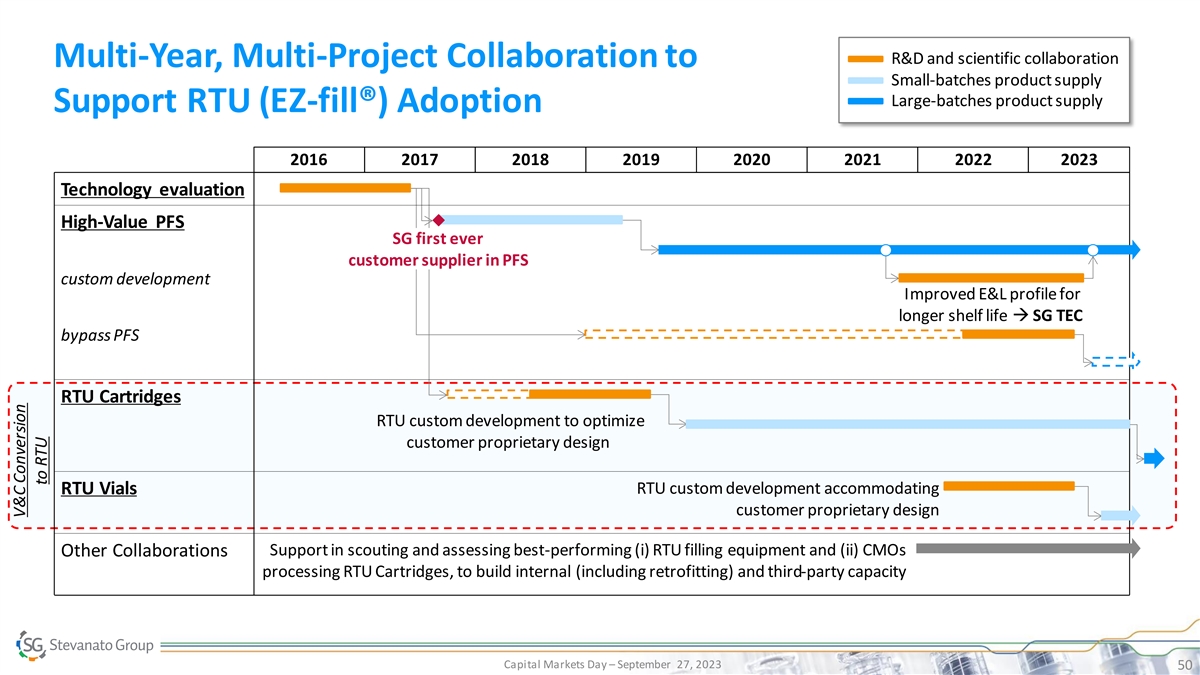Click the light blue arrow in RTU Vials row
The image size is (1200, 675).
coord(1121,515)
